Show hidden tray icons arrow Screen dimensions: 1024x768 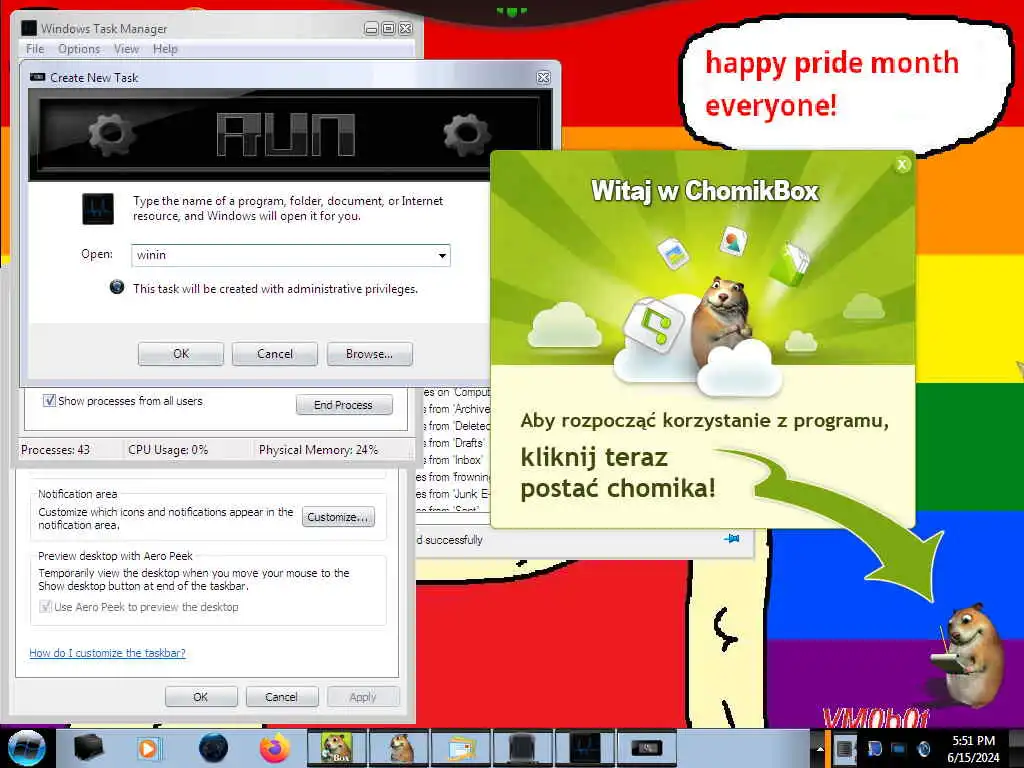point(820,748)
